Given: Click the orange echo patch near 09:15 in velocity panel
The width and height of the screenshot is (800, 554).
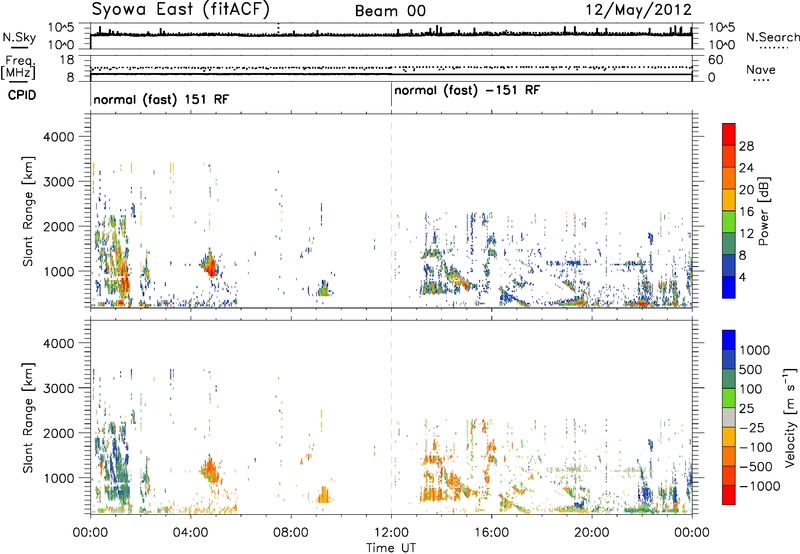Looking at the screenshot, I should 323,495.
